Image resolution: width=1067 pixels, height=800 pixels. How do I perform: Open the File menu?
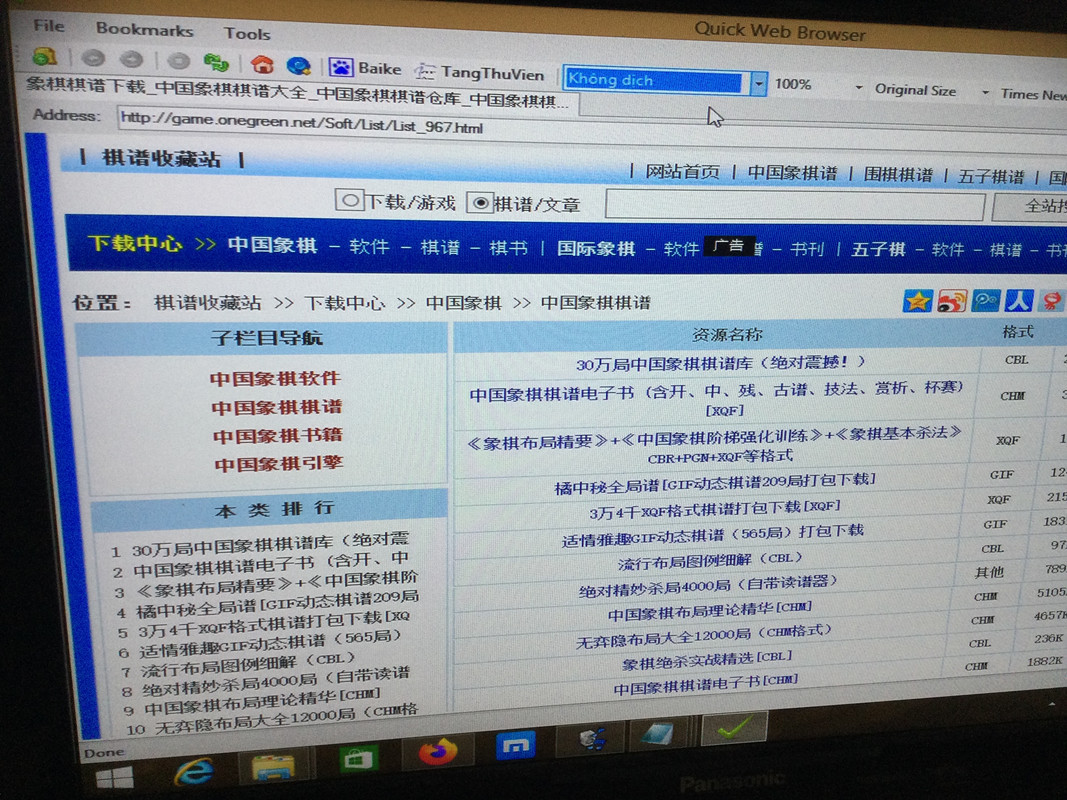click(49, 26)
